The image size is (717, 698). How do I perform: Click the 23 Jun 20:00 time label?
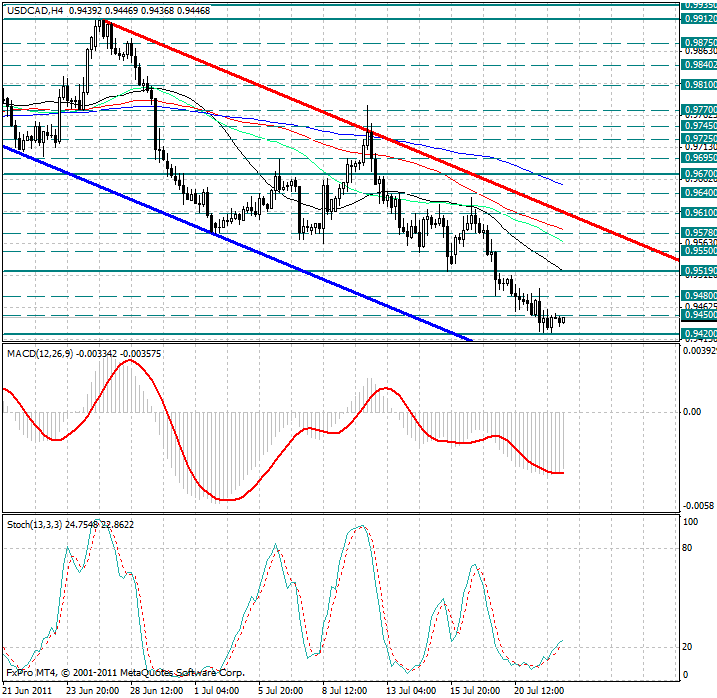(x=92, y=690)
